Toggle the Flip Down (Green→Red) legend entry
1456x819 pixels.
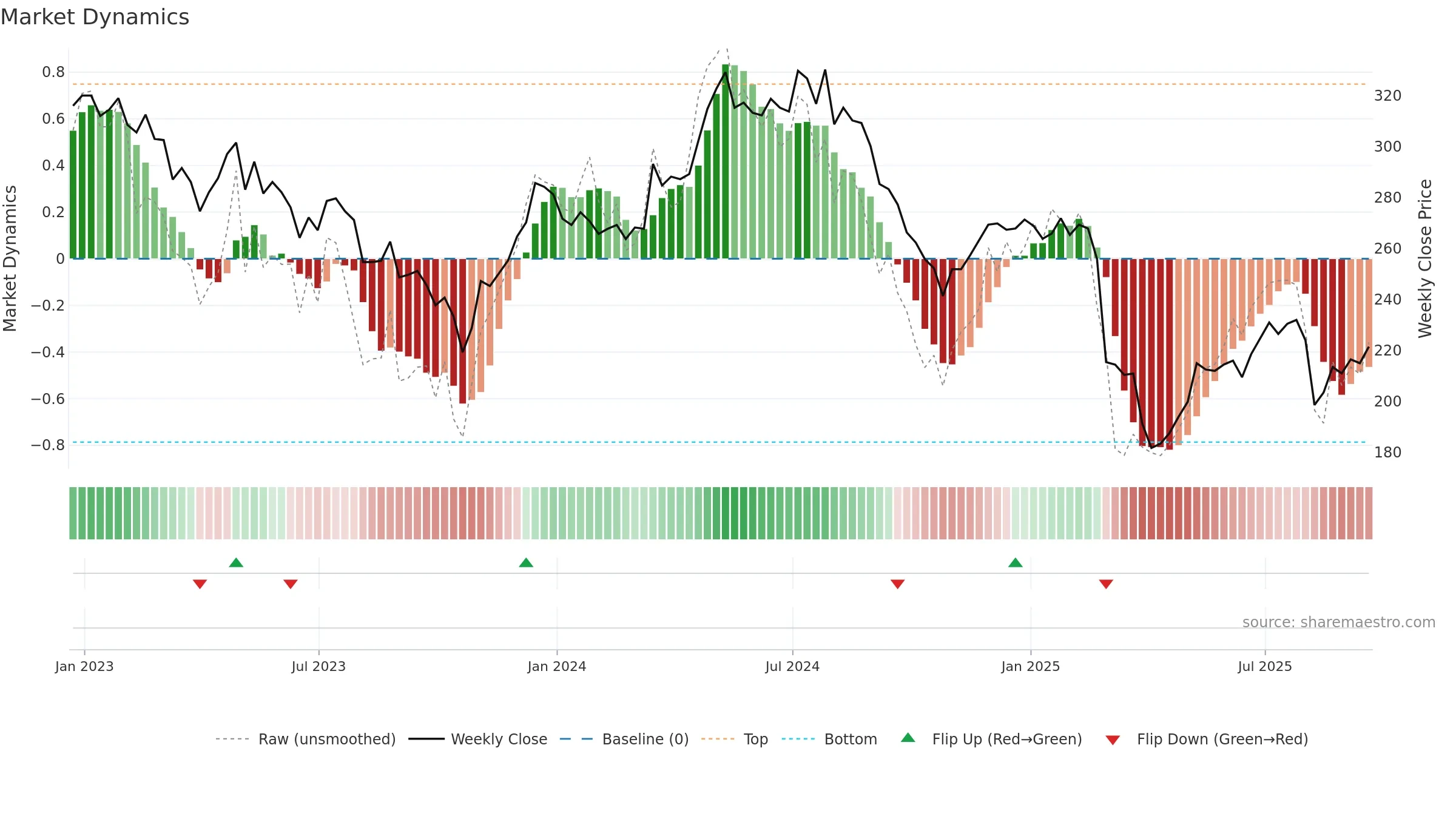(x=1207, y=739)
